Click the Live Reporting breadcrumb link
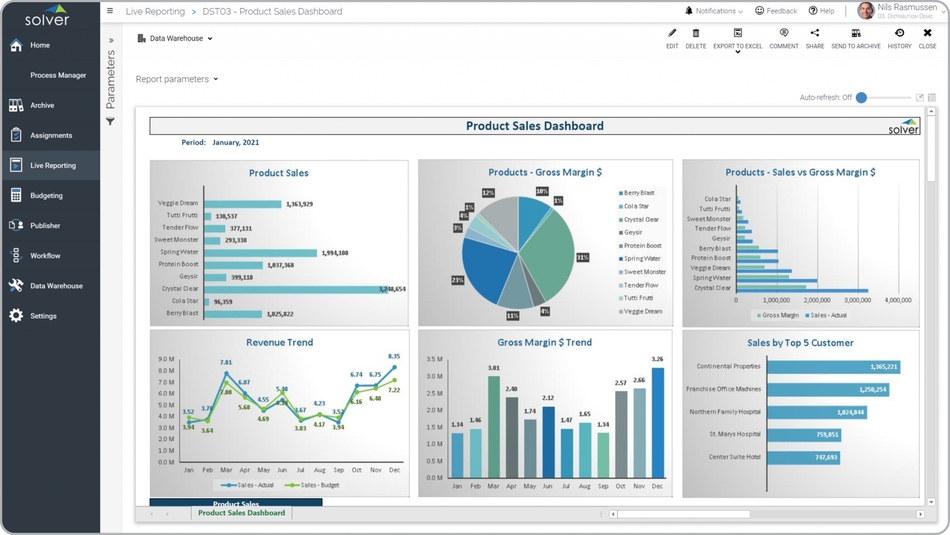This screenshot has height=535, width=950. tap(155, 12)
